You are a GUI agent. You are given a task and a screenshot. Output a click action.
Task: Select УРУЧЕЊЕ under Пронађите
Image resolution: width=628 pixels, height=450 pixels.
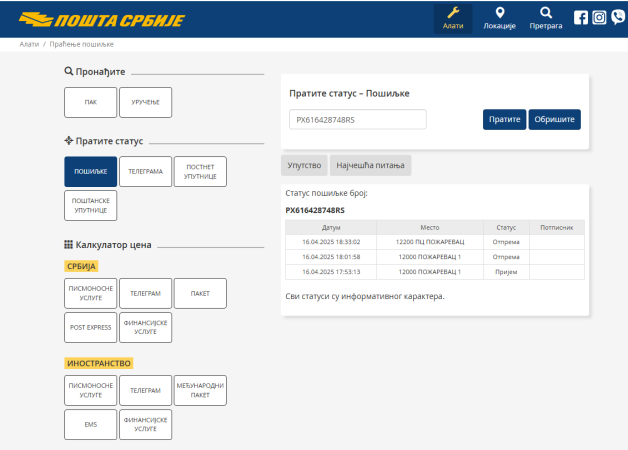(145, 102)
